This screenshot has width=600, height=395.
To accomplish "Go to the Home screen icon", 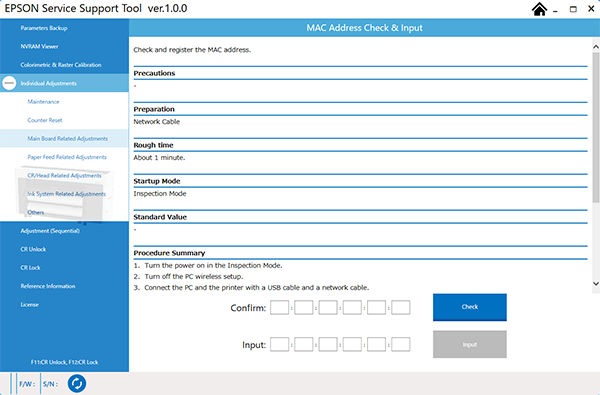I will coord(539,9).
